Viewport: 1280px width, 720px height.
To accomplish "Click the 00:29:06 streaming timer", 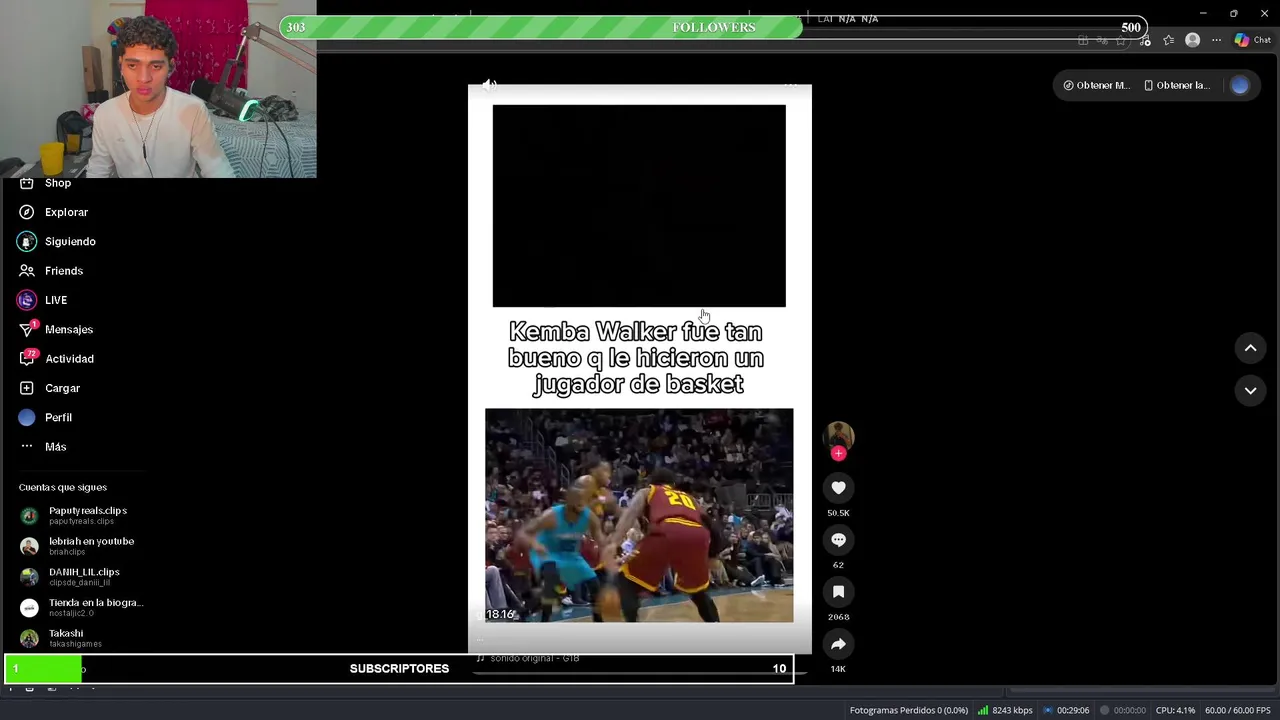I will pos(1065,710).
